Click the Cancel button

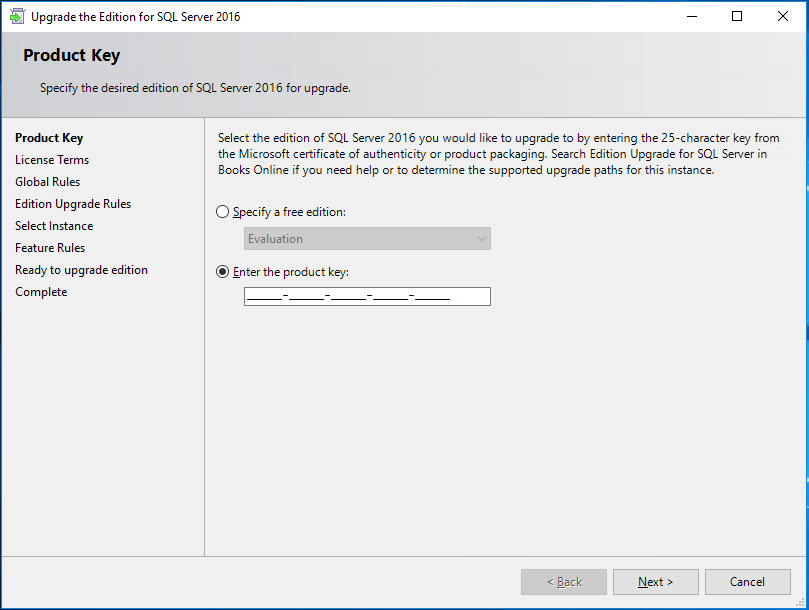click(x=747, y=581)
